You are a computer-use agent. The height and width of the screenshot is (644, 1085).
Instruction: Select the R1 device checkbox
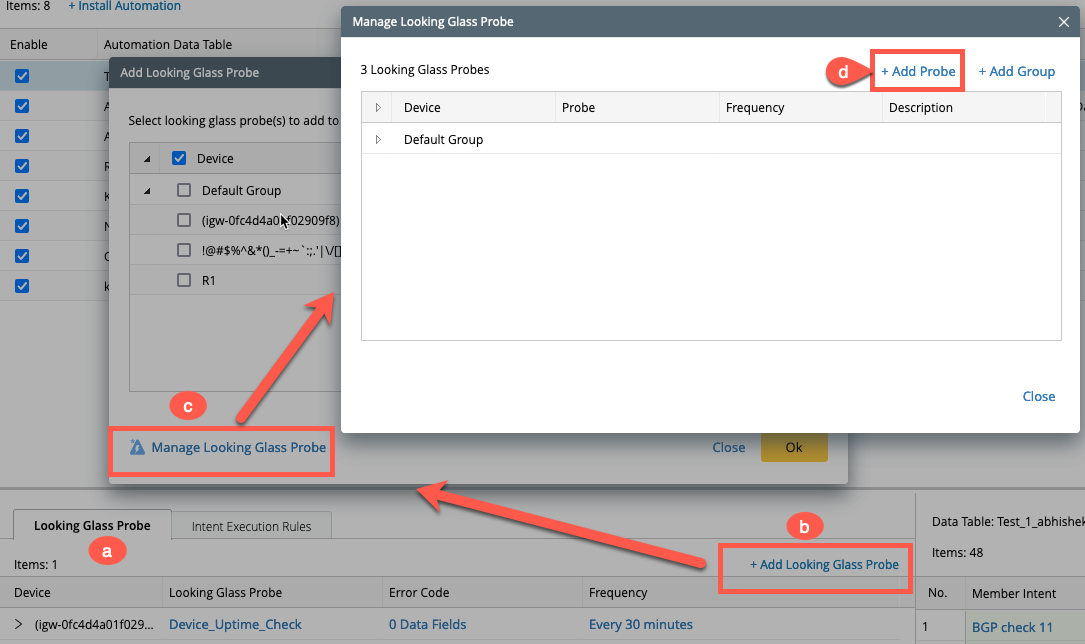(x=184, y=281)
